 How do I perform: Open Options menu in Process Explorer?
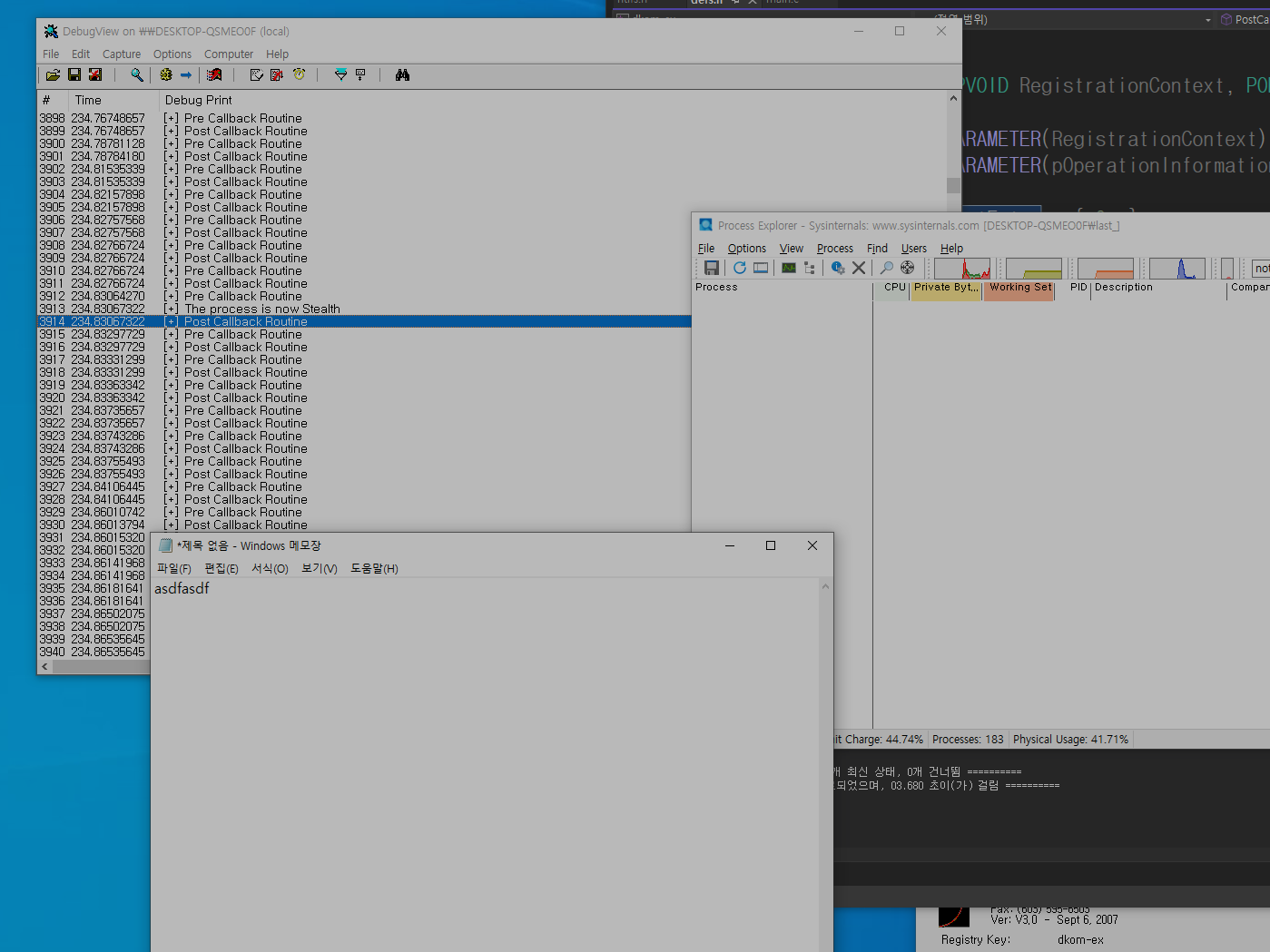pyautogui.click(x=747, y=249)
